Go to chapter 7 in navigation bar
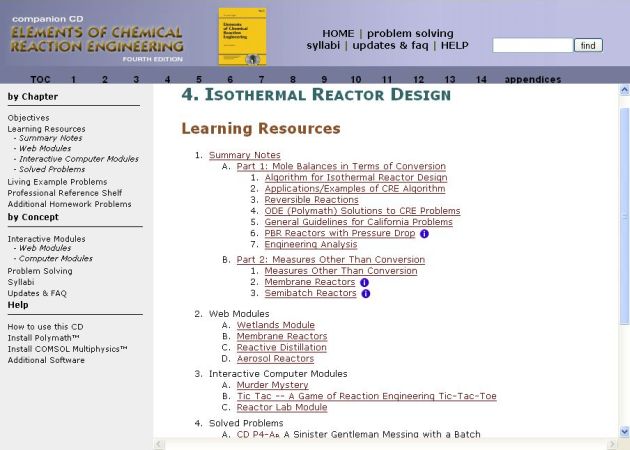This screenshot has height=450, width=630. click(x=261, y=79)
